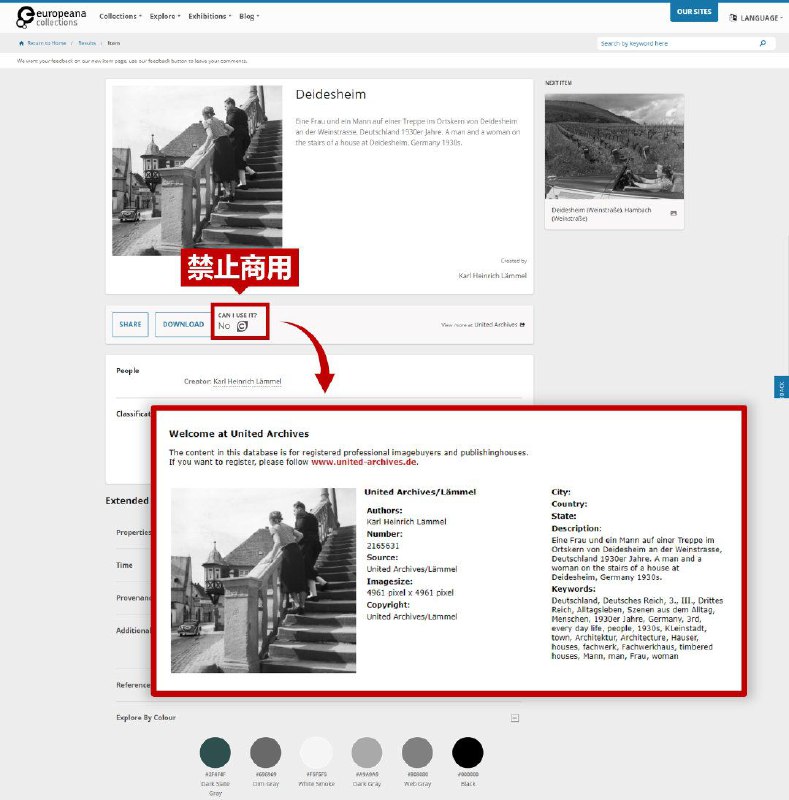This screenshot has width=789, height=800.
Task: Collapse the Explore By Colour section
Action: click(x=515, y=718)
